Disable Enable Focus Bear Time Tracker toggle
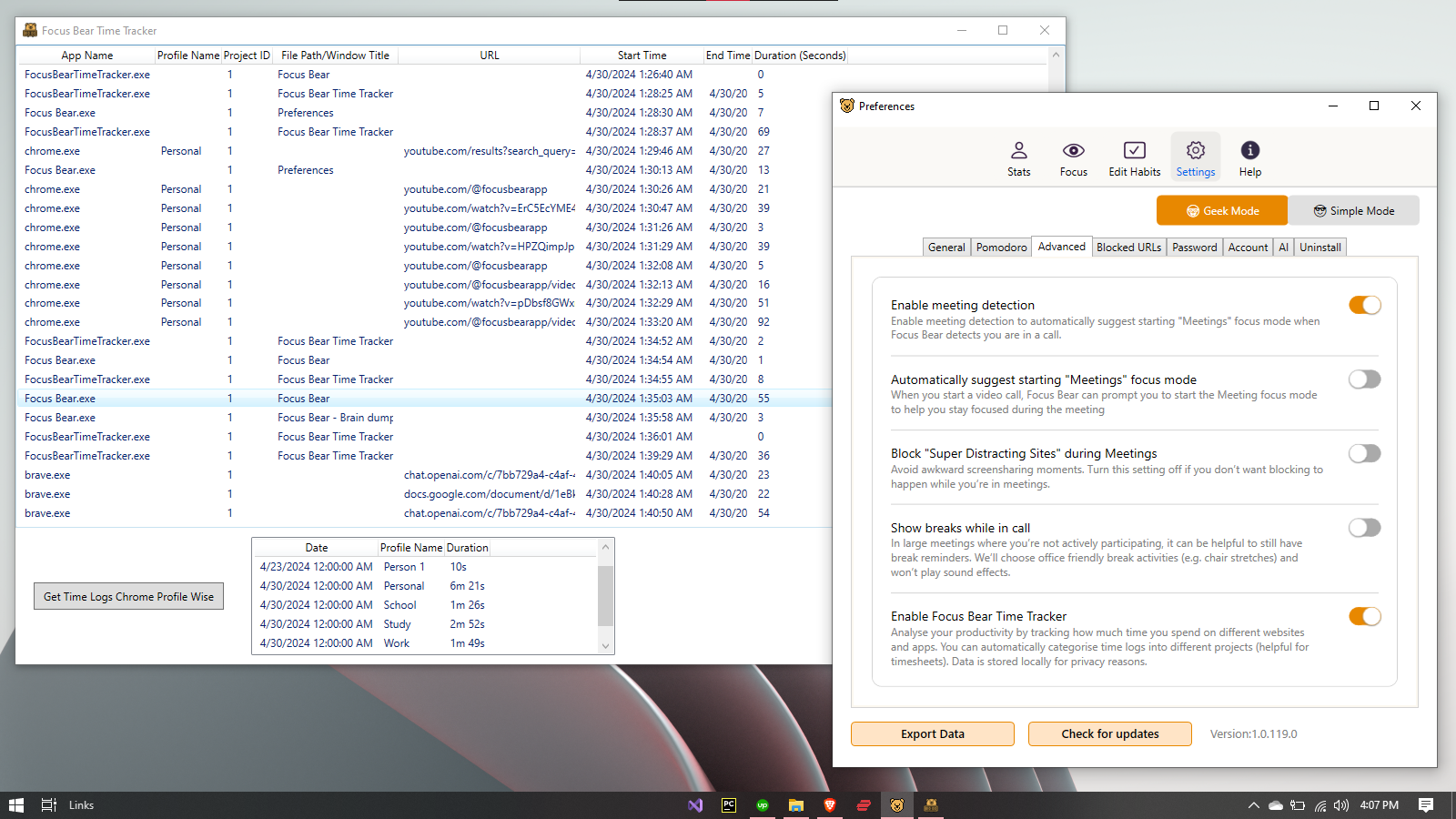 point(1364,616)
